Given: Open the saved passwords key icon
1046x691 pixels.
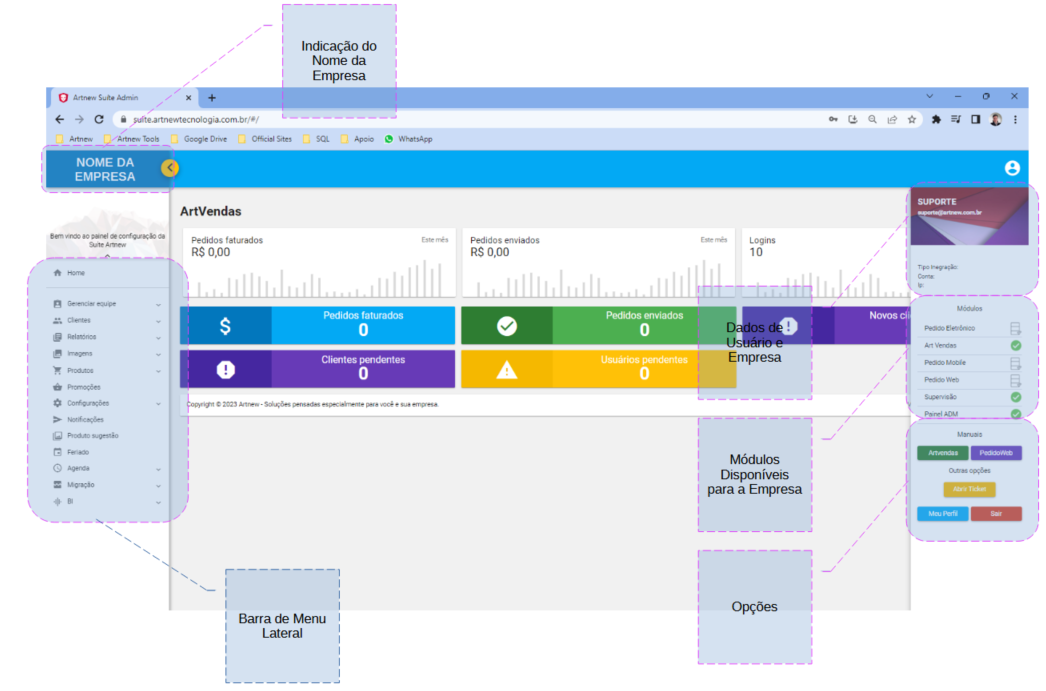Looking at the screenshot, I should (833, 119).
